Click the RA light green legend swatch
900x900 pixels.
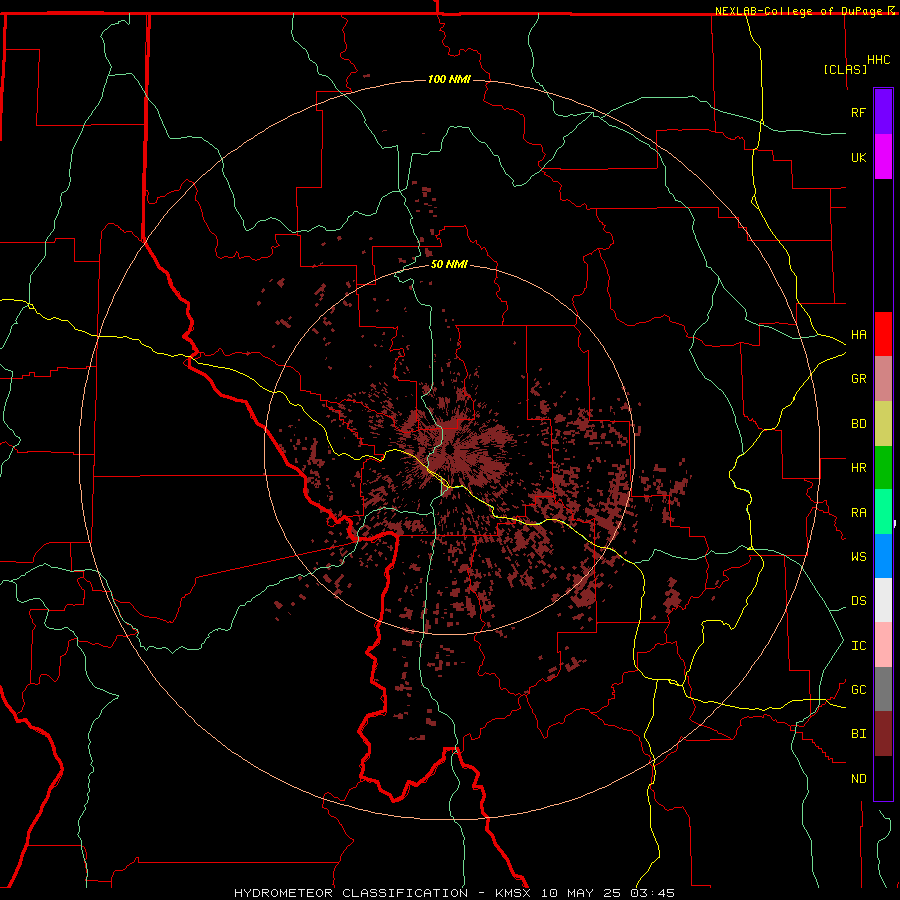[883, 512]
